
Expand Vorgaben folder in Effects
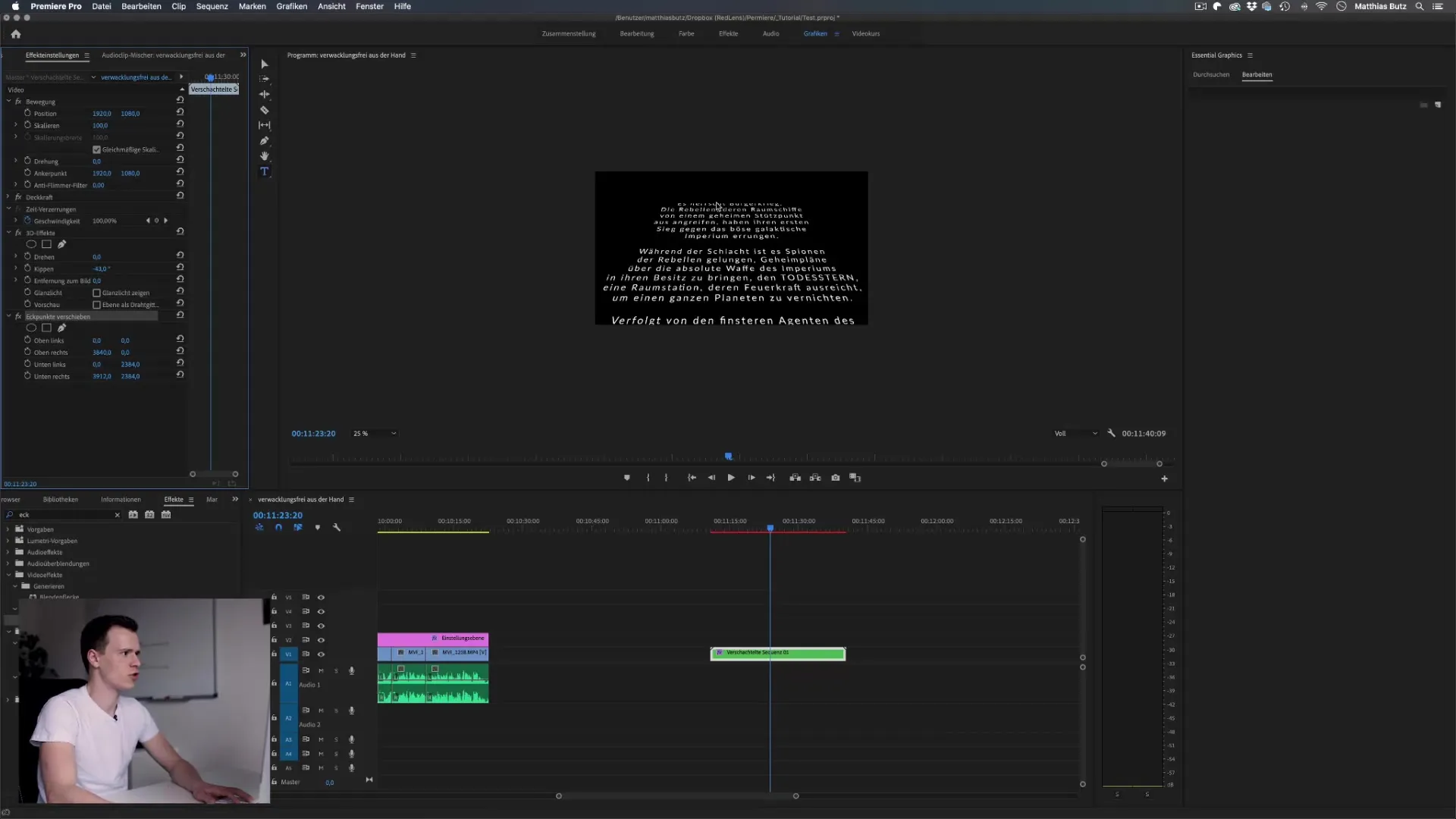(8, 529)
